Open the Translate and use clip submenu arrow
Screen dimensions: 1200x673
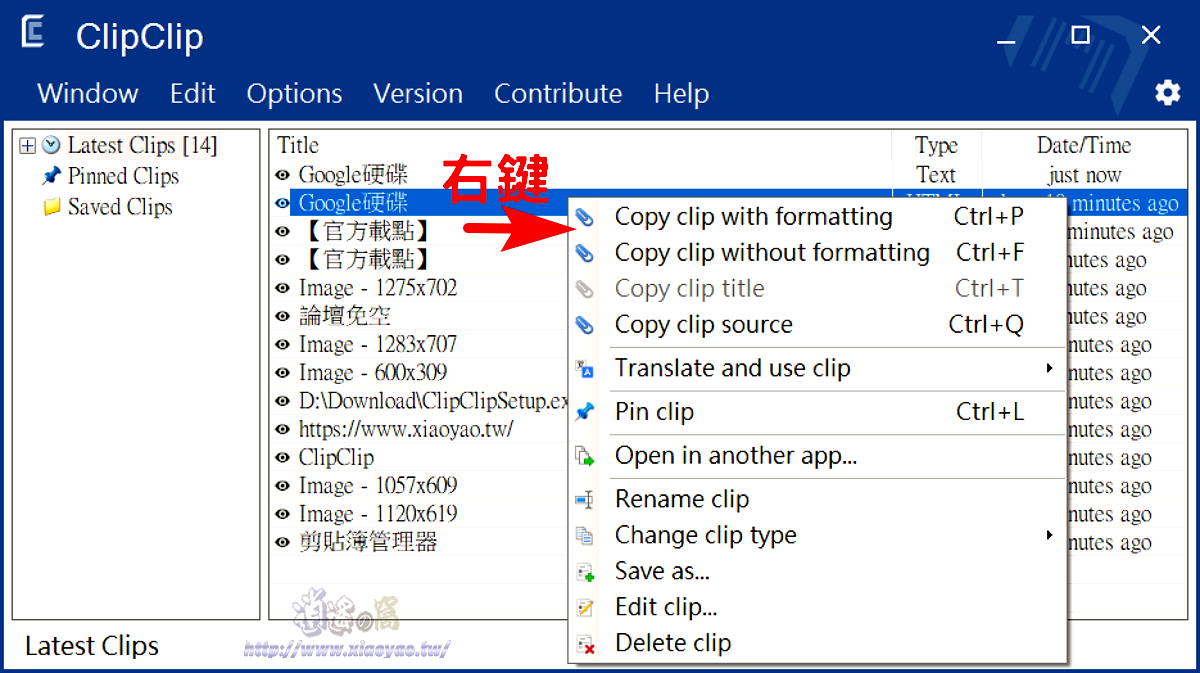[x=1049, y=369]
